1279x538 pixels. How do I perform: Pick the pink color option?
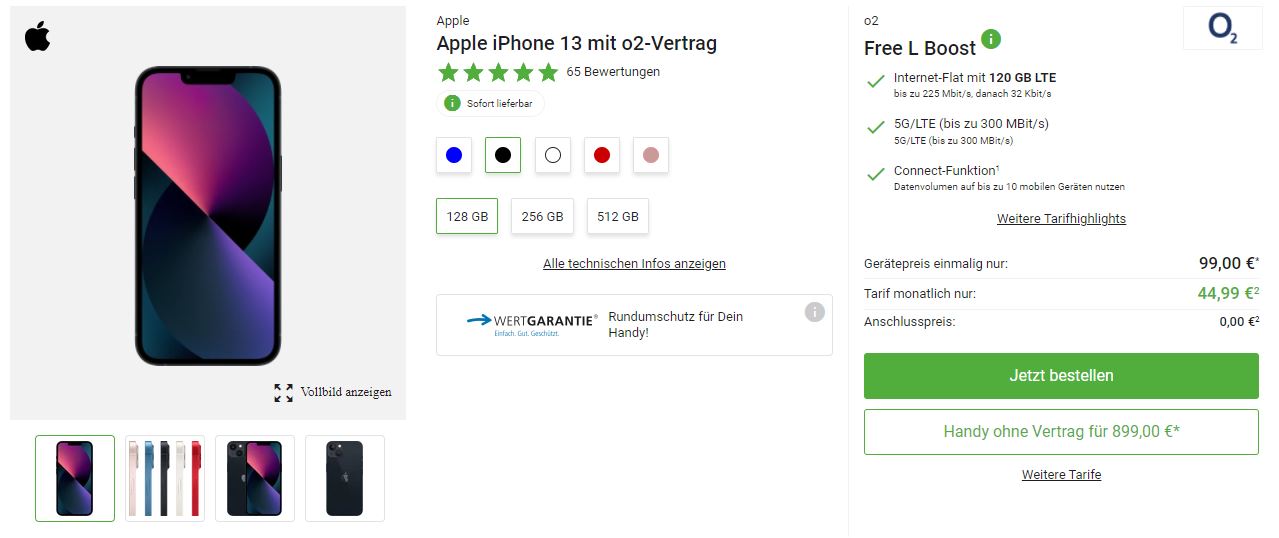tap(650, 155)
